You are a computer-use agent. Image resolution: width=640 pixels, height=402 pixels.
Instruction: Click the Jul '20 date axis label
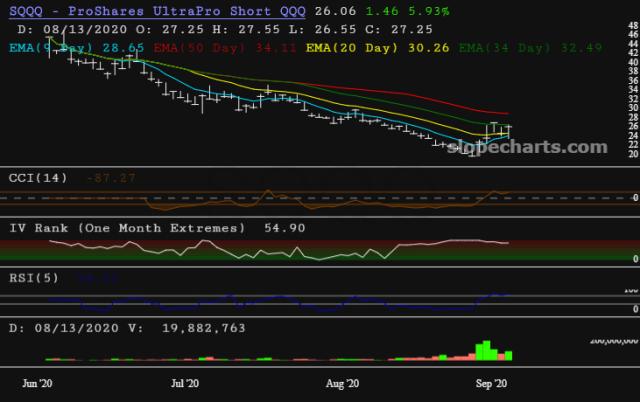point(185,382)
